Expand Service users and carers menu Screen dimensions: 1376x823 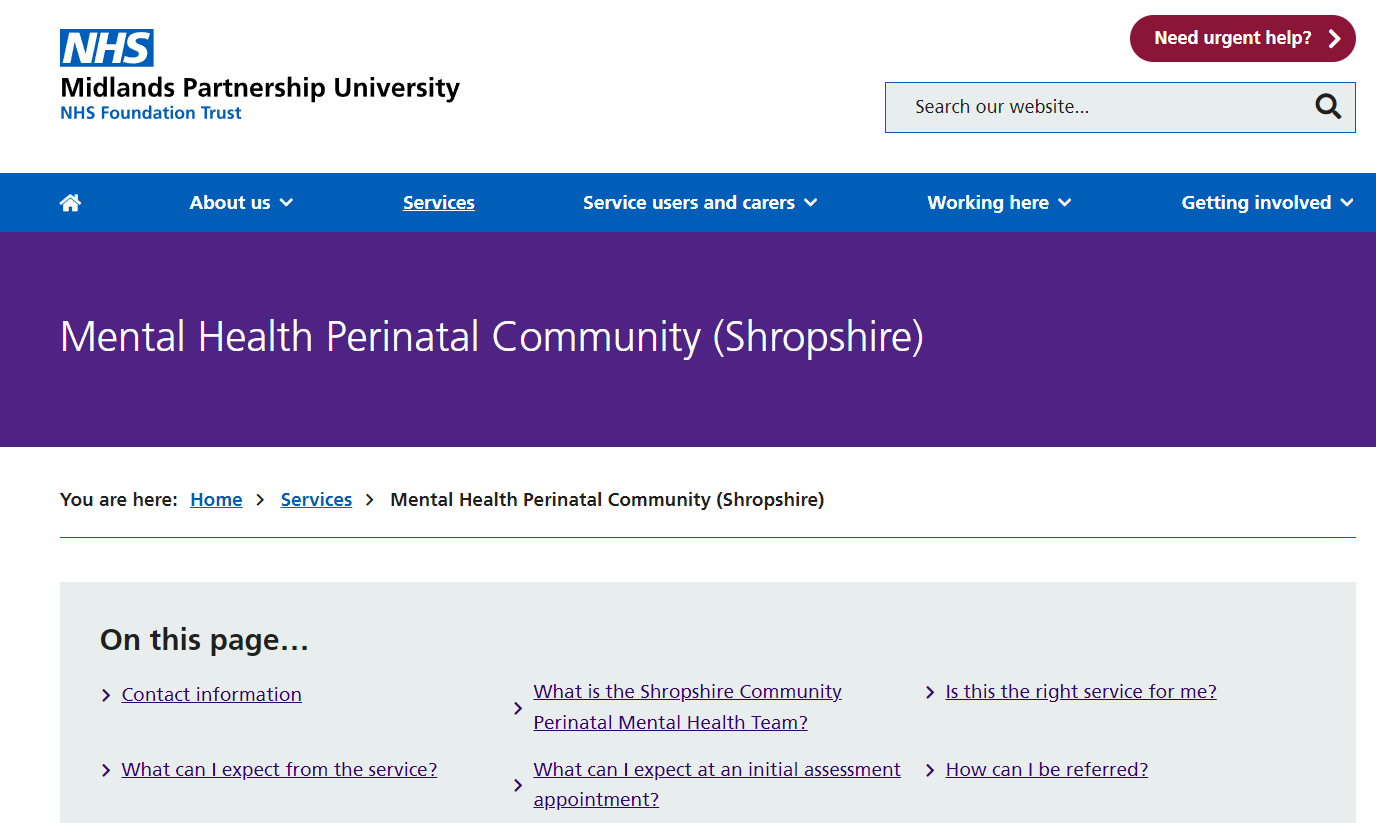coord(699,203)
